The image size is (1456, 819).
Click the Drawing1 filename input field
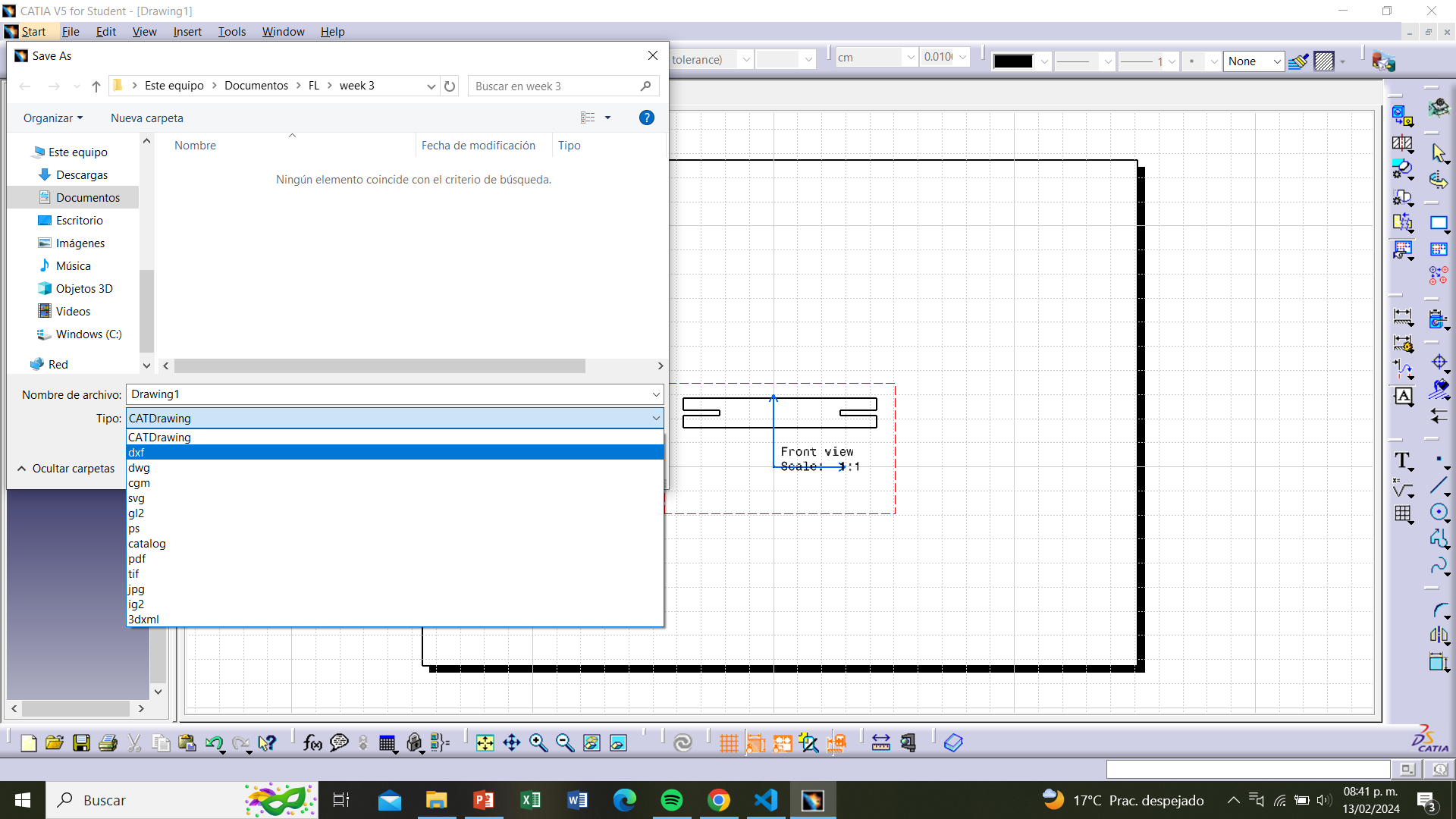pyautogui.click(x=393, y=393)
